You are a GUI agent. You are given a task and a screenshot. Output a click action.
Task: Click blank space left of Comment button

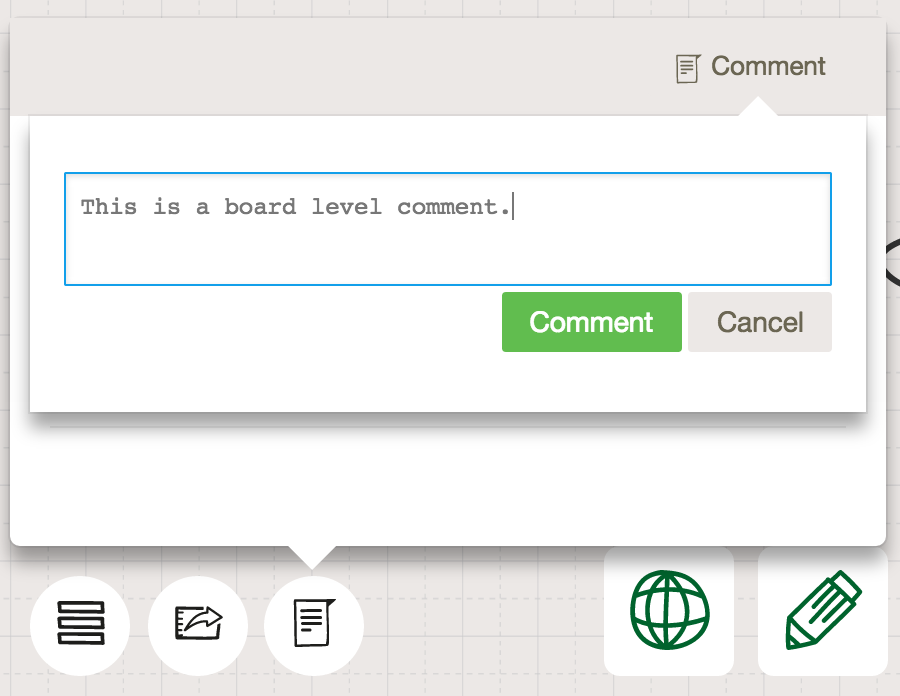click(x=281, y=322)
